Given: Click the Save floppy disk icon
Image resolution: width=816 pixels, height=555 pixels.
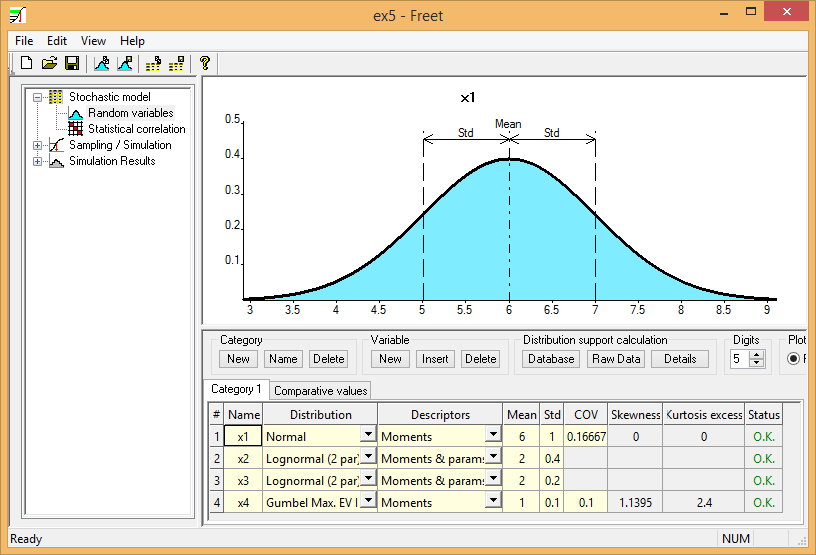Looking at the screenshot, I should 72,63.
